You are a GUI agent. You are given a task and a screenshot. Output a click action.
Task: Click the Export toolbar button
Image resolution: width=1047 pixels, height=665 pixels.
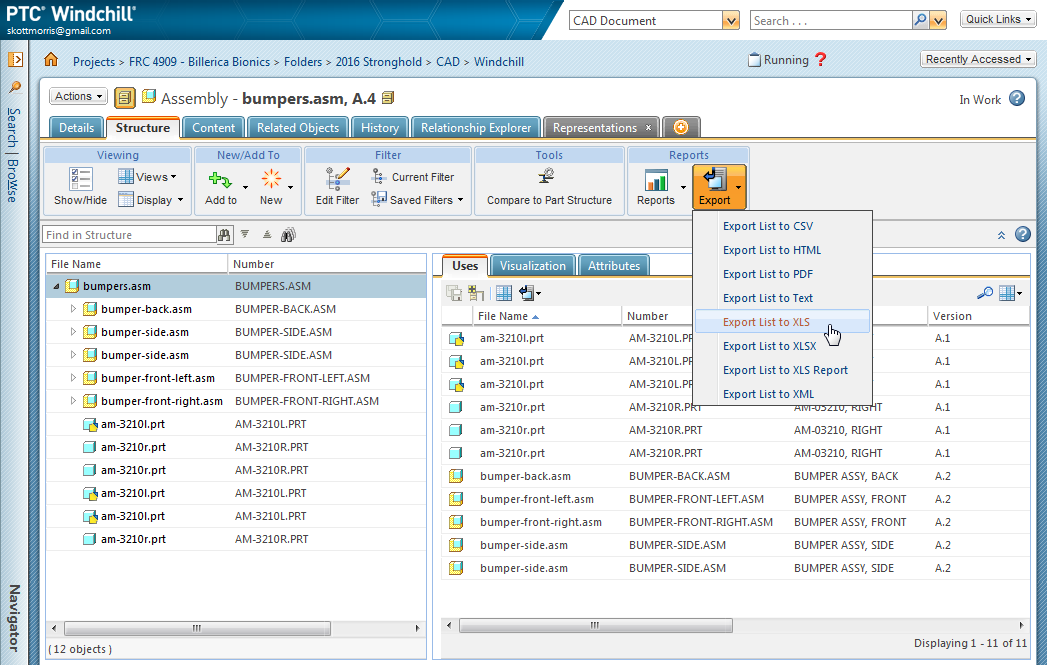[719, 188]
